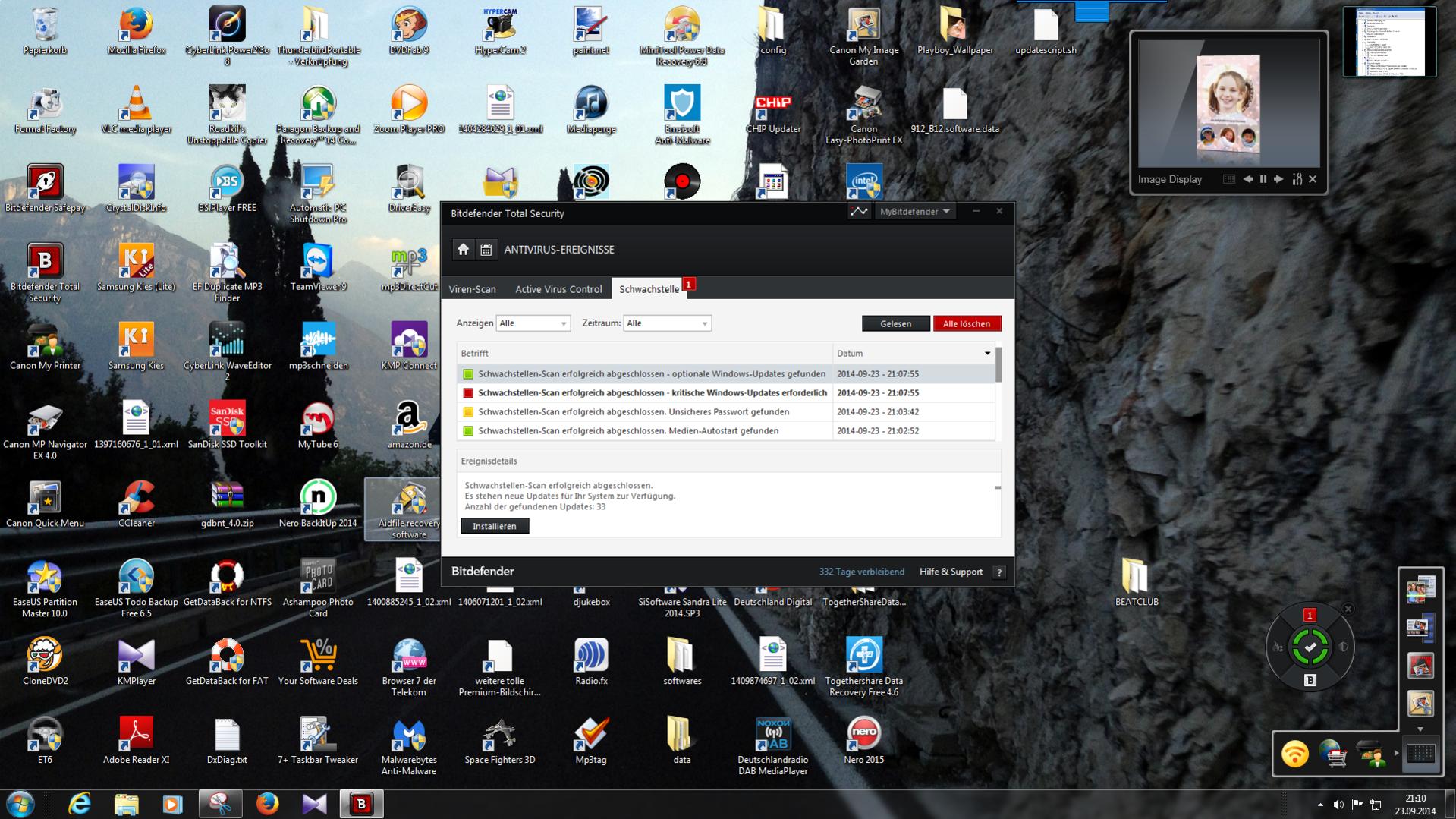This screenshot has height=819, width=1456.
Task: Select the DxDiag.txt file on desktop
Action: pyautogui.click(x=227, y=742)
